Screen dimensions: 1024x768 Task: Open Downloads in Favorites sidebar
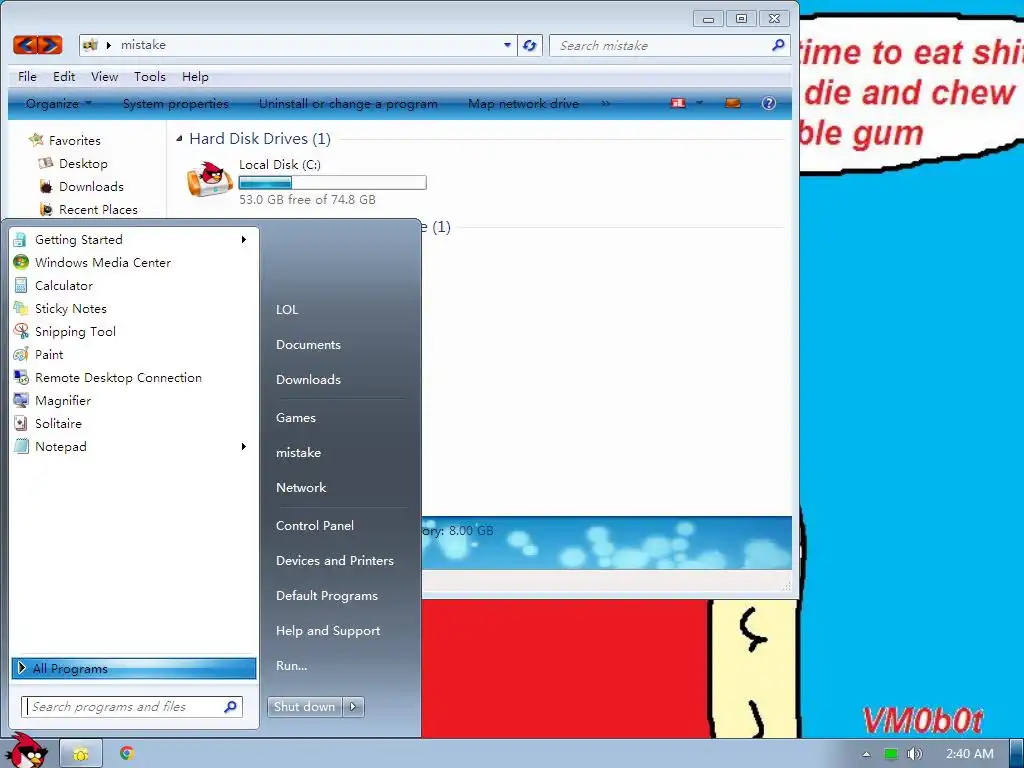91,187
